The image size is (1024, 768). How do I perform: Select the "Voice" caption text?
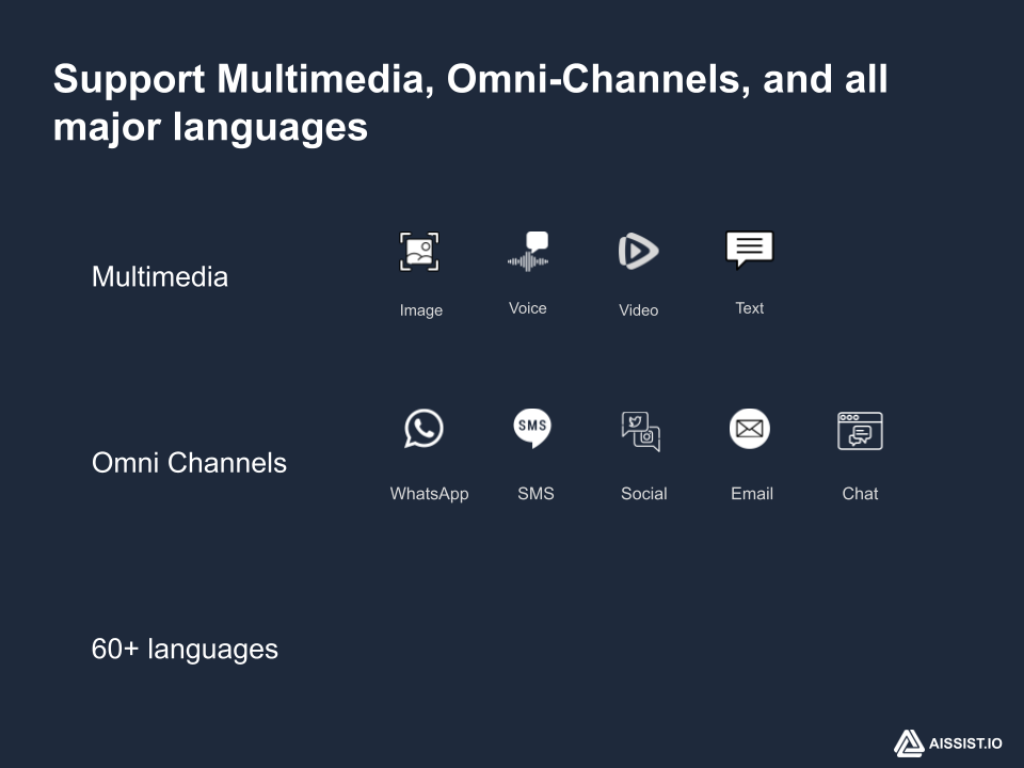click(x=528, y=309)
